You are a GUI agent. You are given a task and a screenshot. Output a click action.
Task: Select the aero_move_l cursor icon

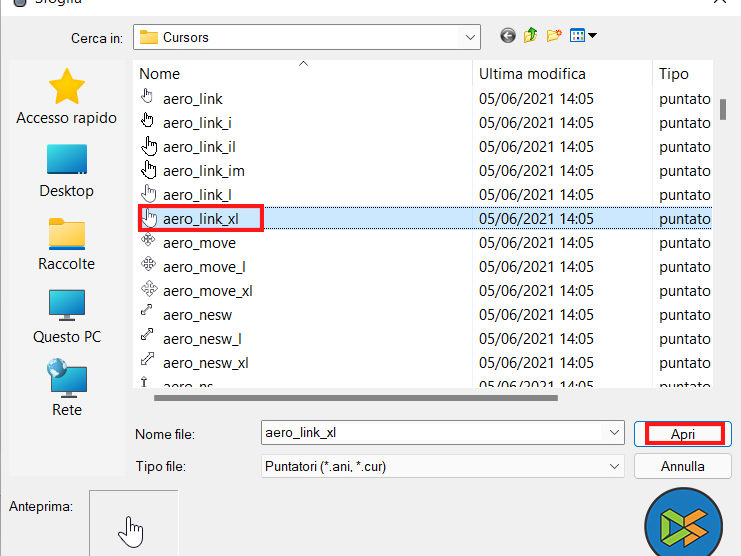tap(148, 264)
